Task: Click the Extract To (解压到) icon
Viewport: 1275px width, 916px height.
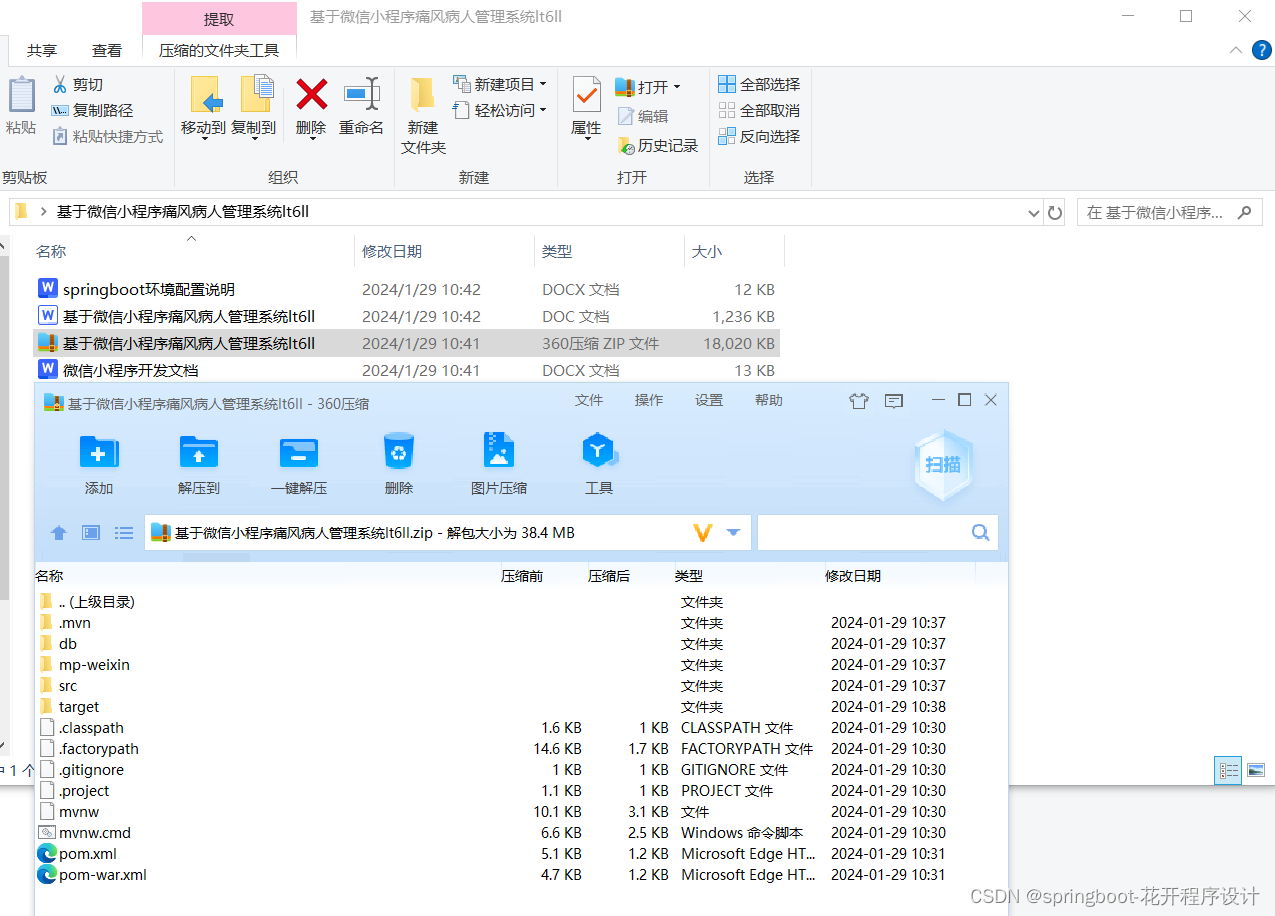Action: pyautogui.click(x=199, y=464)
